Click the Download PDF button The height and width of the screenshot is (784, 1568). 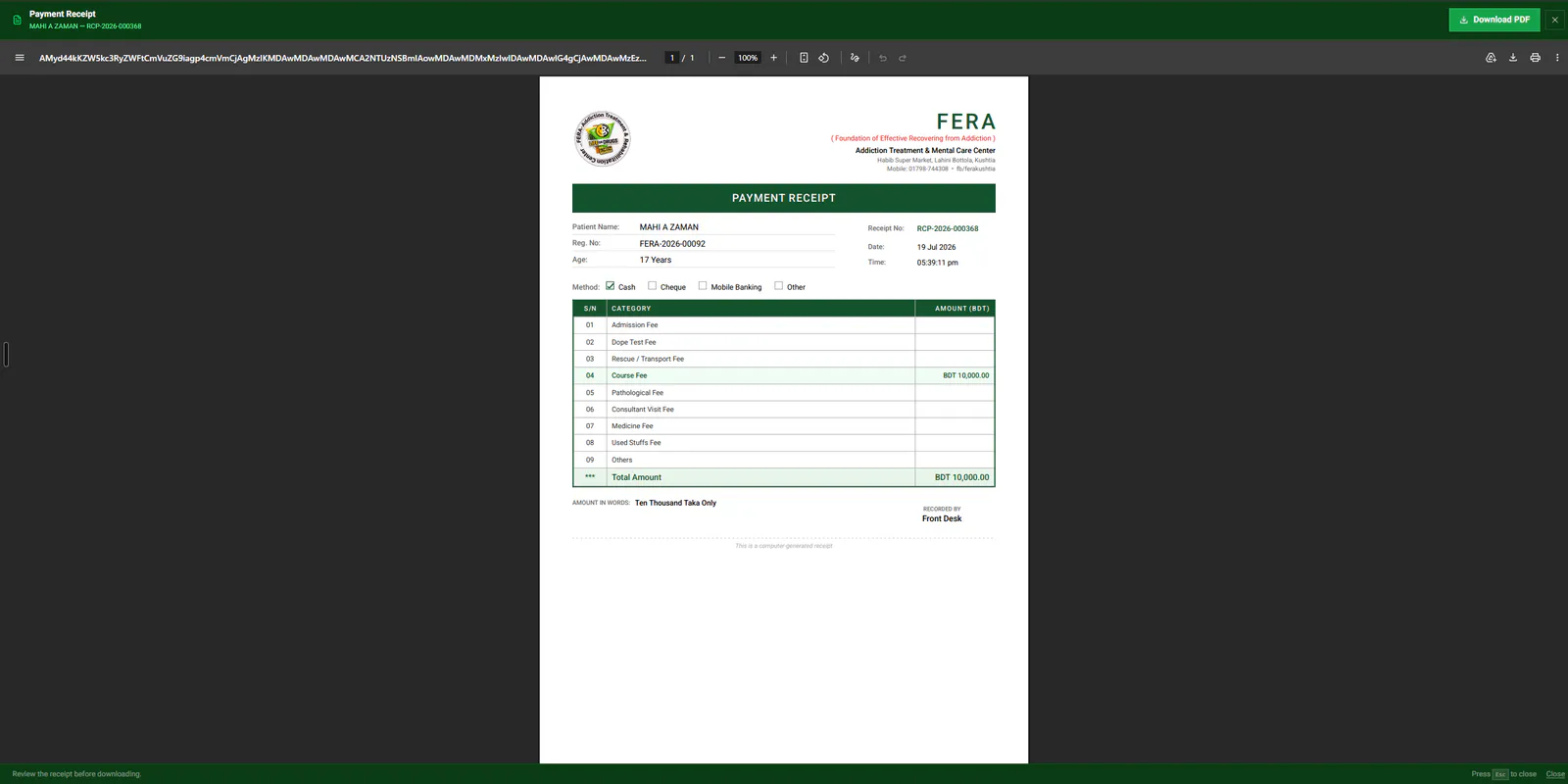point(1494,20)
